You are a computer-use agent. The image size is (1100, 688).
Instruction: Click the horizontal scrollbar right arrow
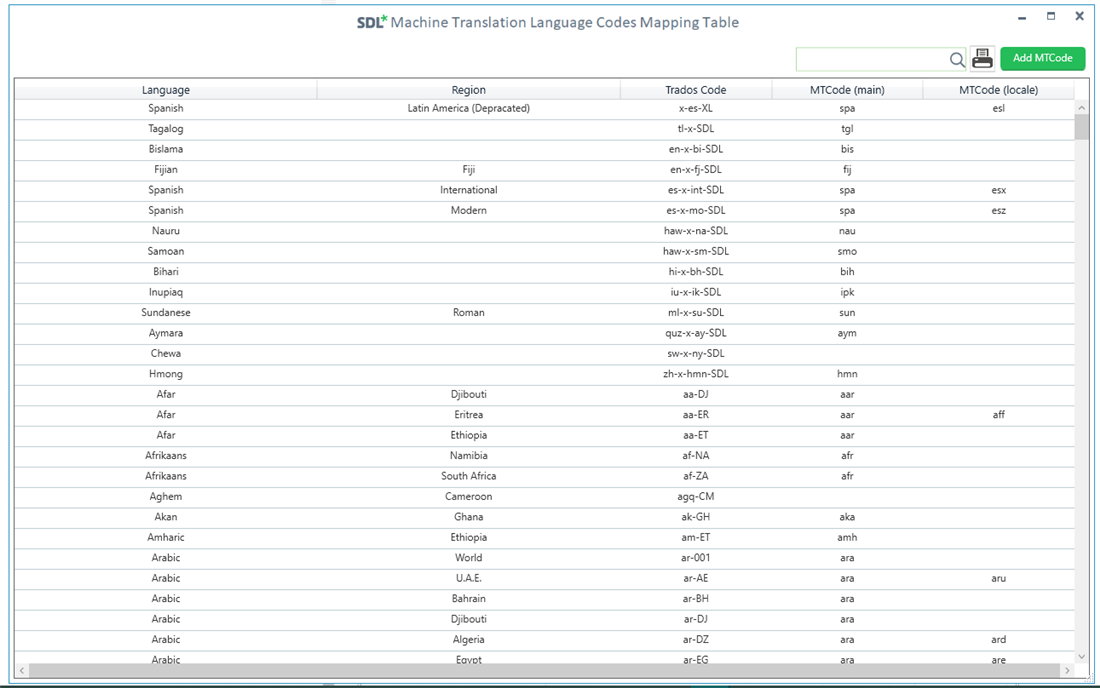1067,670
